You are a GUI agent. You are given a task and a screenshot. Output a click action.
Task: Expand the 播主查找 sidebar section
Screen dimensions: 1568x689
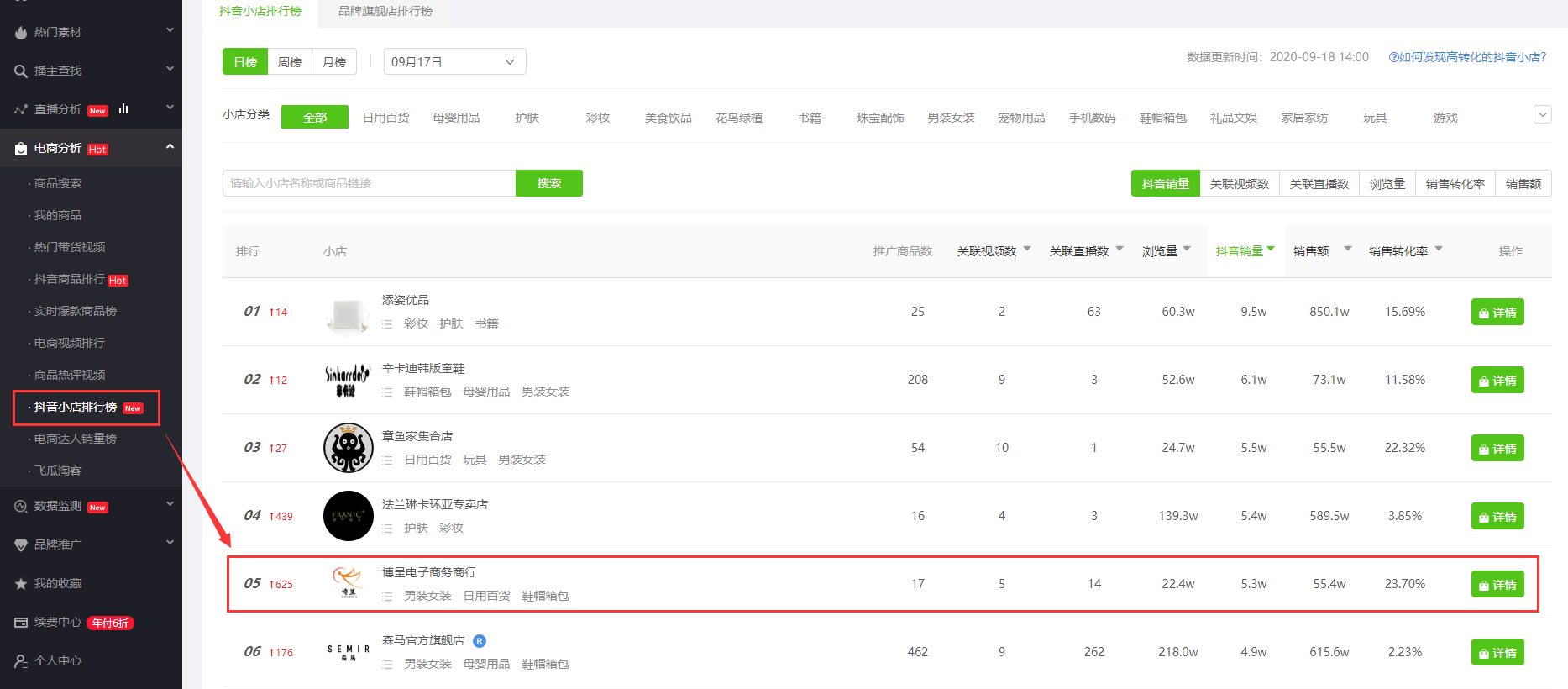tap(170, 69)
